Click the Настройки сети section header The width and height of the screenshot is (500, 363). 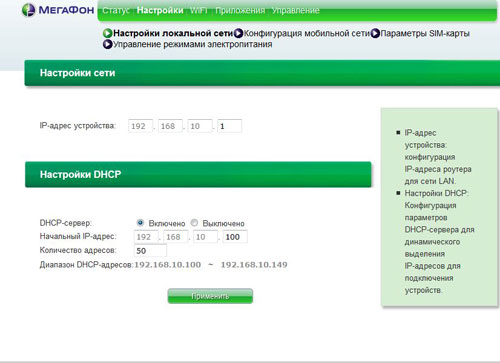(x=262, y=73)
